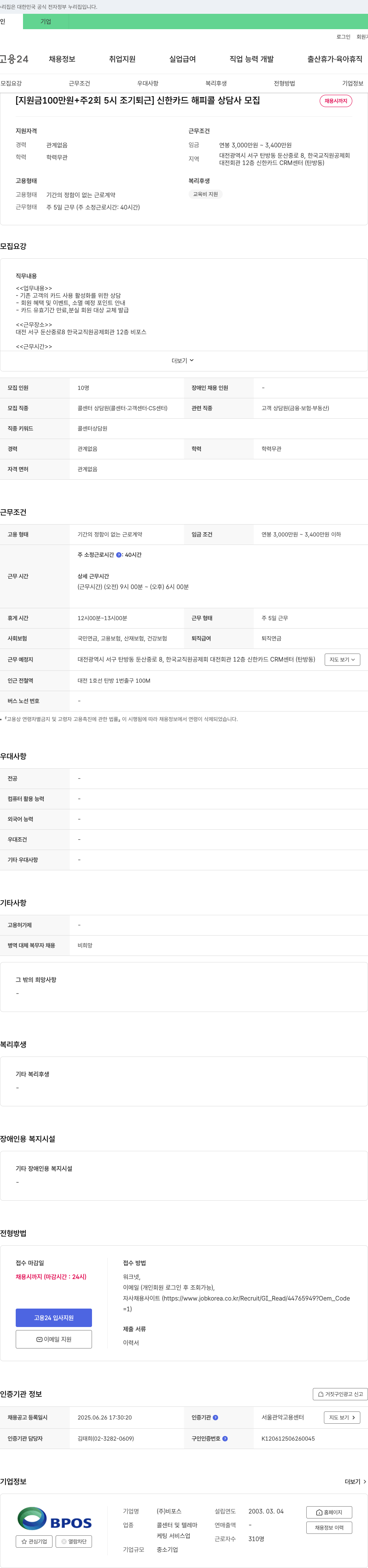Open 더보기 next to 기업정보 heading
Viewport: 368px width, 1568px height.
[x=355, y=1482]
